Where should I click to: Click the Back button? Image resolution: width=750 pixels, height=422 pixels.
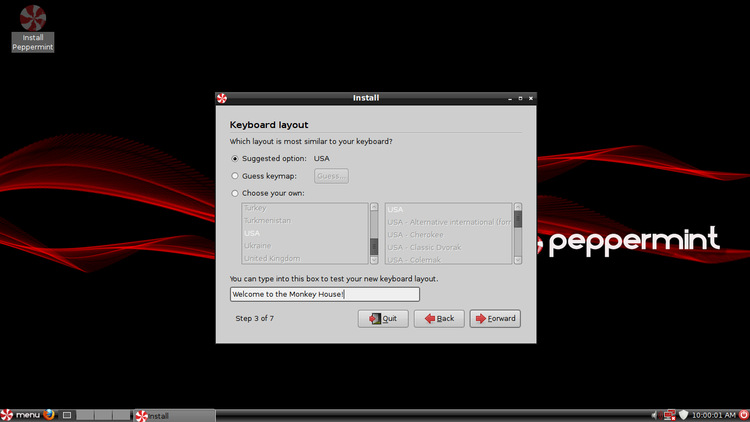439,319
